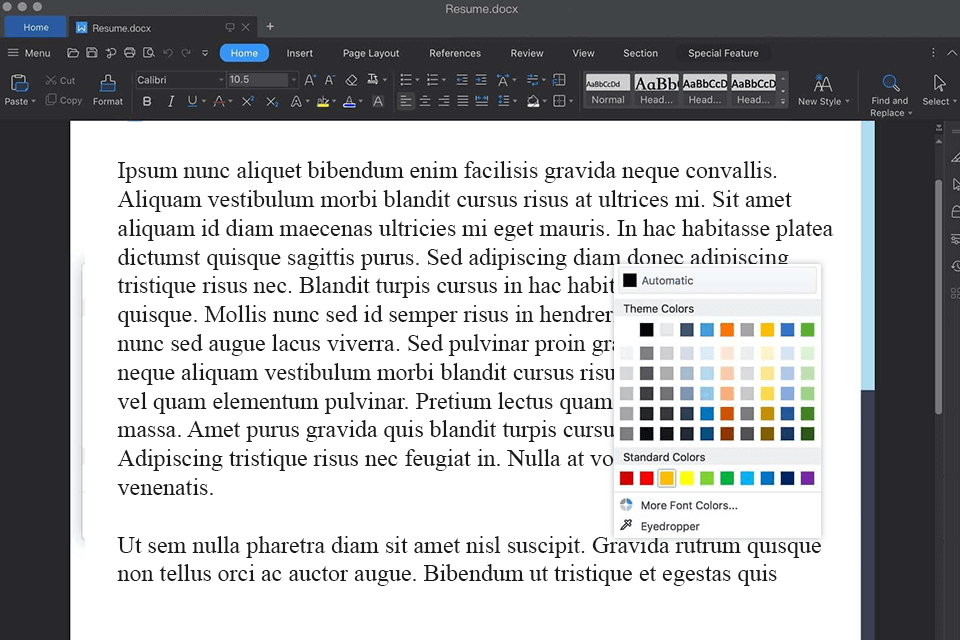960x640 pixels.
Task: Toggle bold formatting
Action: coord(147,100)
